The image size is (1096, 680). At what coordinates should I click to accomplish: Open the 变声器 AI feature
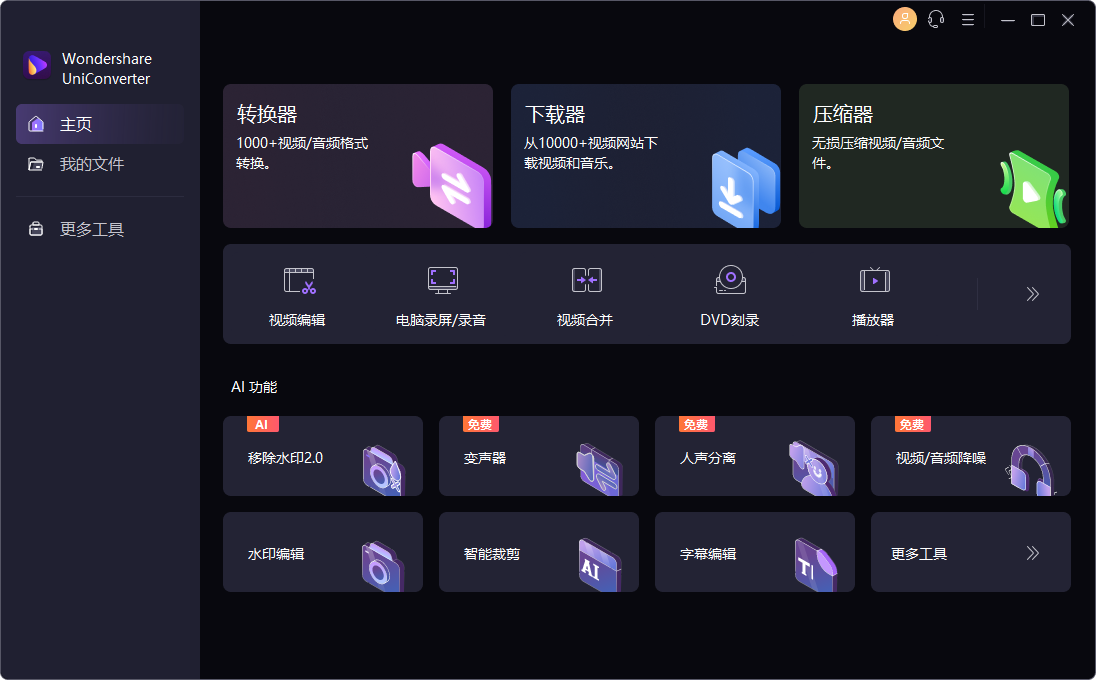tap(538, 456)
